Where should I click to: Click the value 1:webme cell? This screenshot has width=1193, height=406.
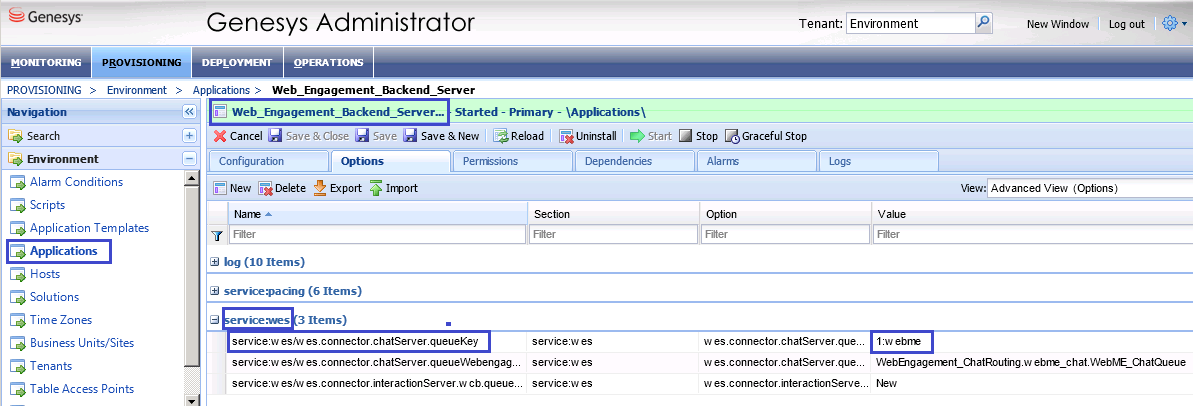tap(899, 341)
